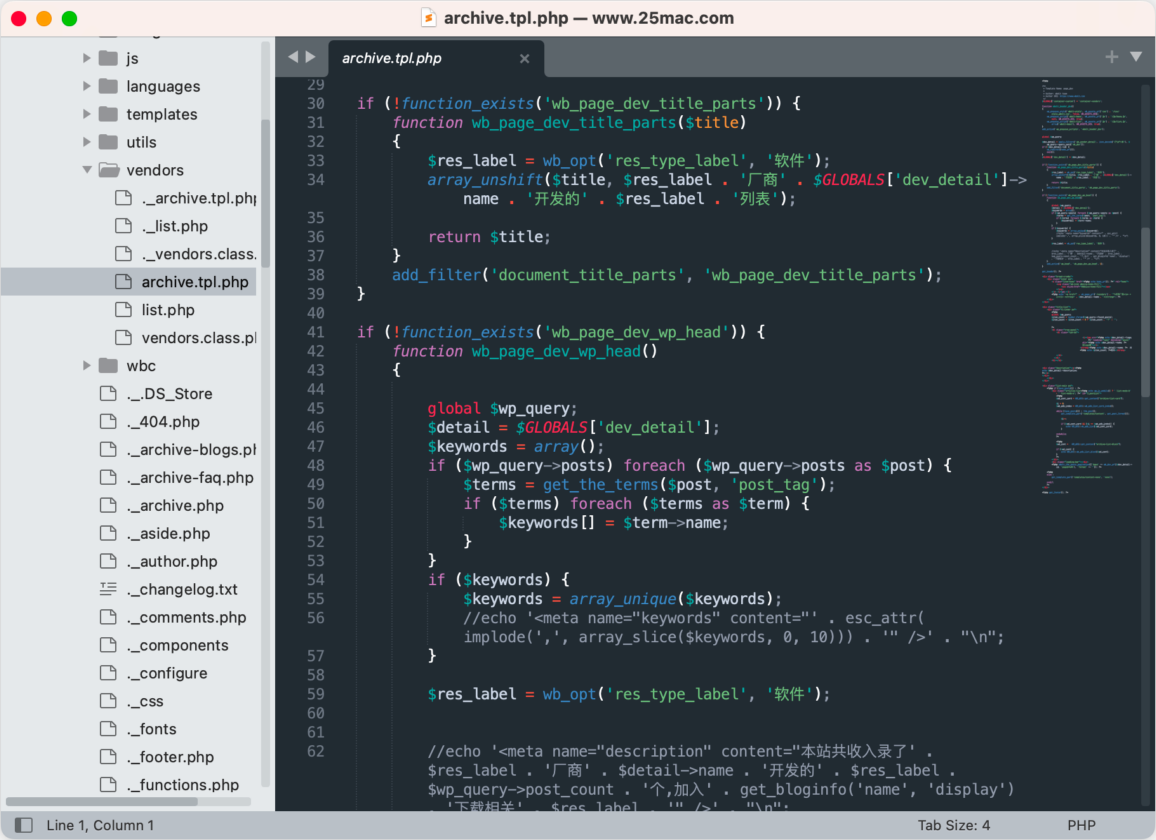Viewport: 1156px width, 840px height.
Task: Expand the utils folder arrow
Action: pos(86,142)
